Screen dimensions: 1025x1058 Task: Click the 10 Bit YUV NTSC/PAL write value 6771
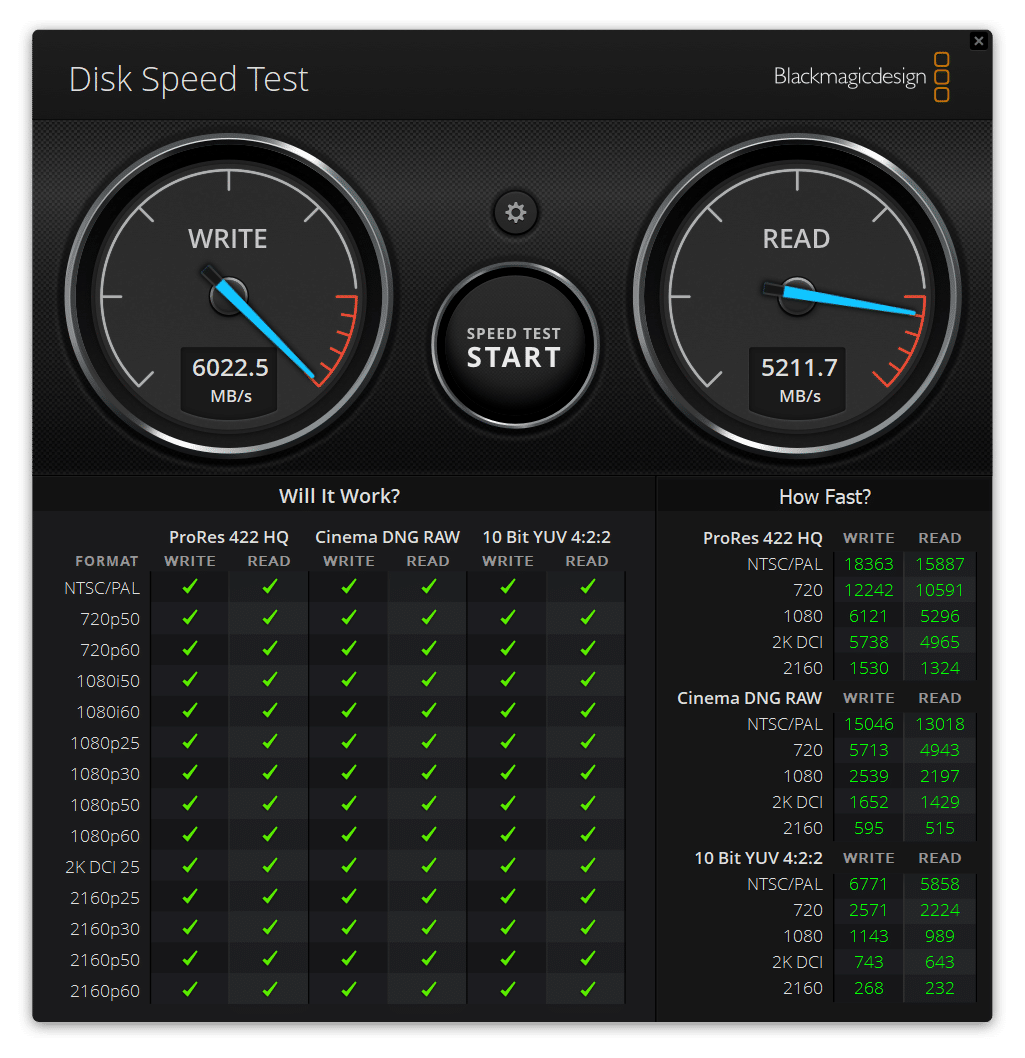coord(868,884)
